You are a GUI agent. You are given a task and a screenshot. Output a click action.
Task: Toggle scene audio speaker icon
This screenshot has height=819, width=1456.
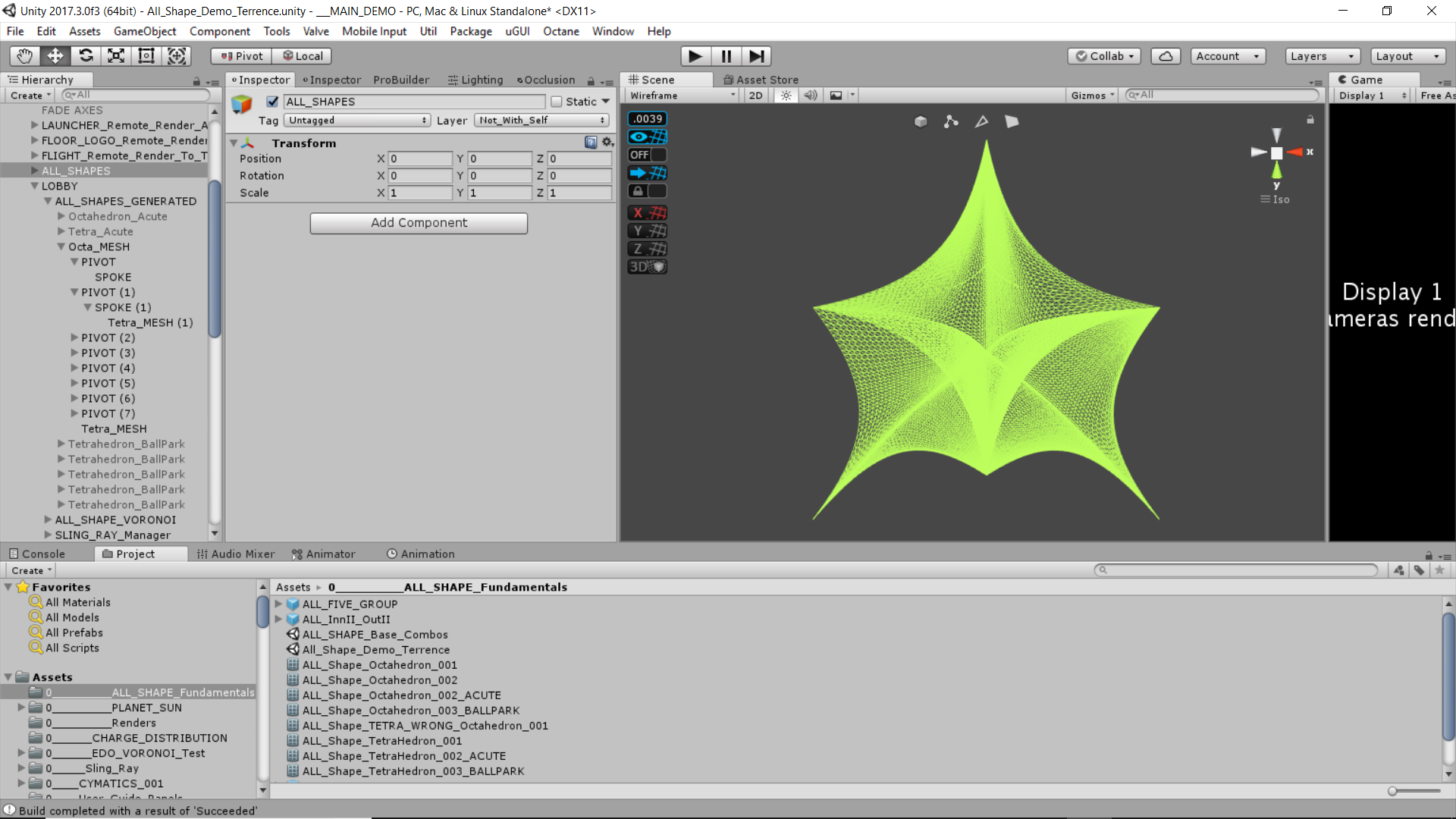click(x=811, y=96)
